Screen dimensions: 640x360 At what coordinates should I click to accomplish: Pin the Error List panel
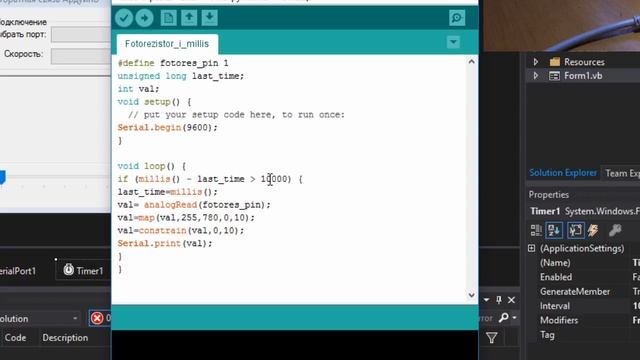click(499, 300)
